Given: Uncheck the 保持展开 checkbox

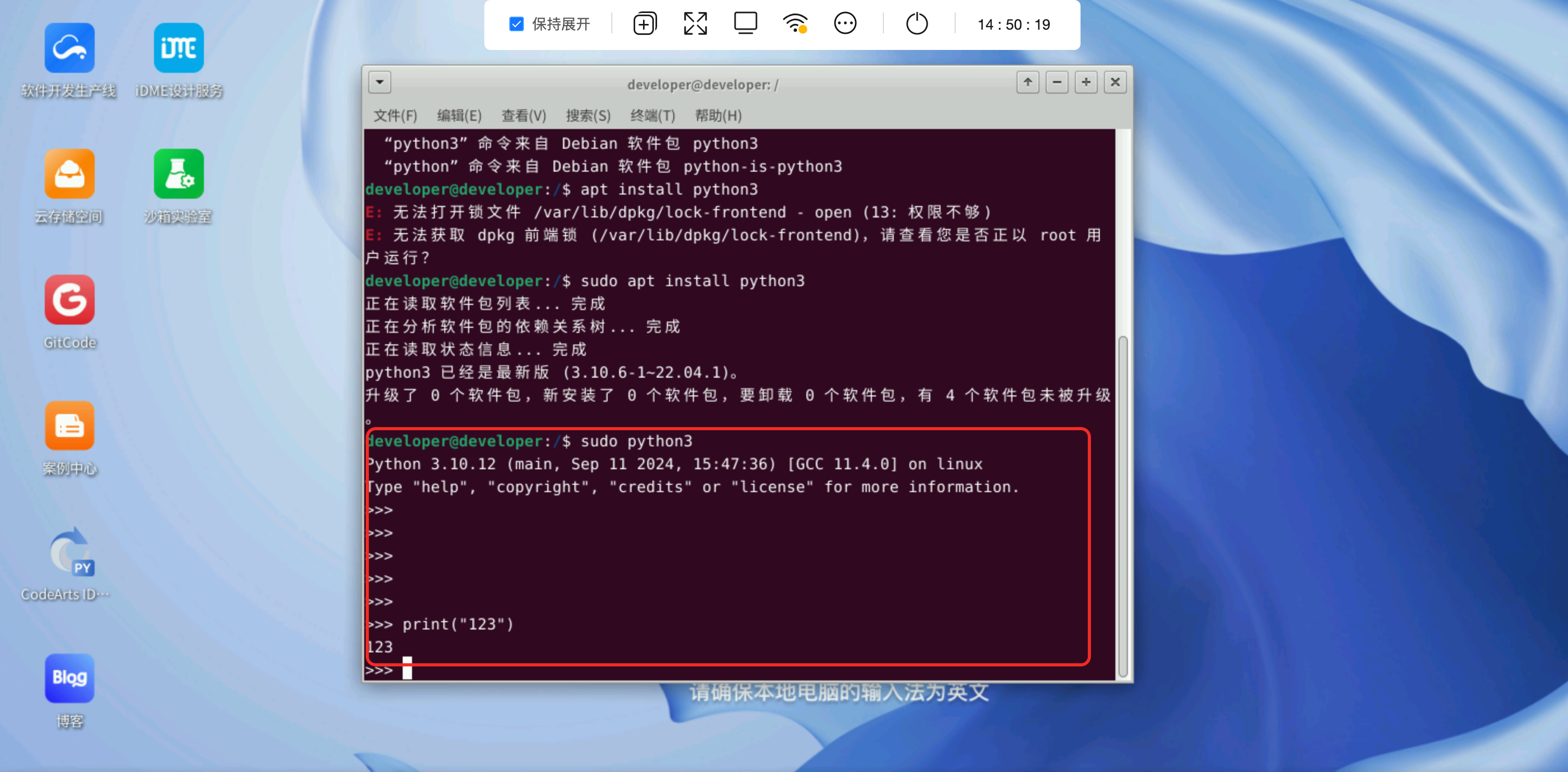Looking at the screenshot, I should 516,24.
